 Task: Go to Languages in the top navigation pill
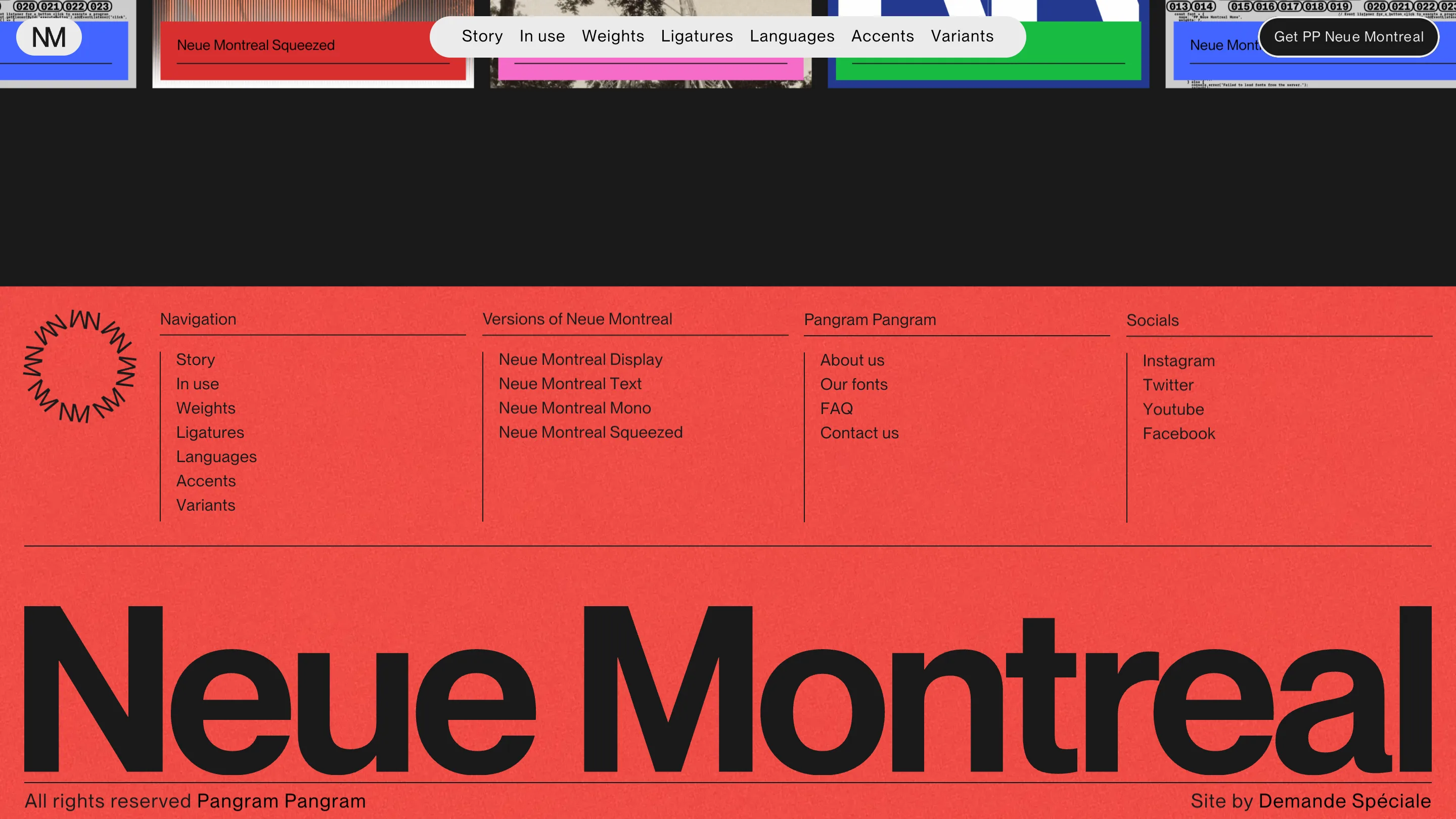coord(792,36)
